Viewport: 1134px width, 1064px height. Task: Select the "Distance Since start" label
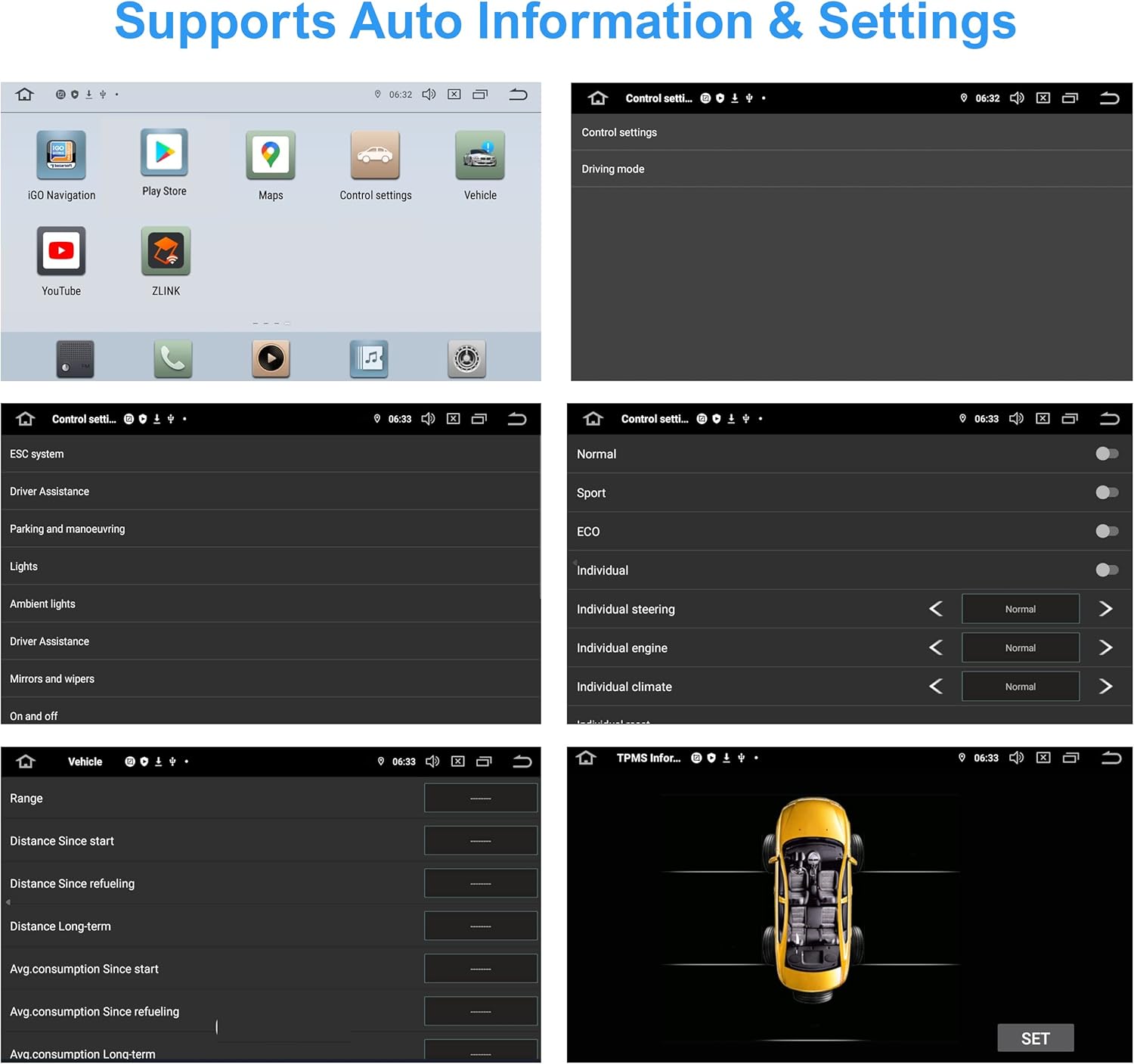[x=62, y=841]
